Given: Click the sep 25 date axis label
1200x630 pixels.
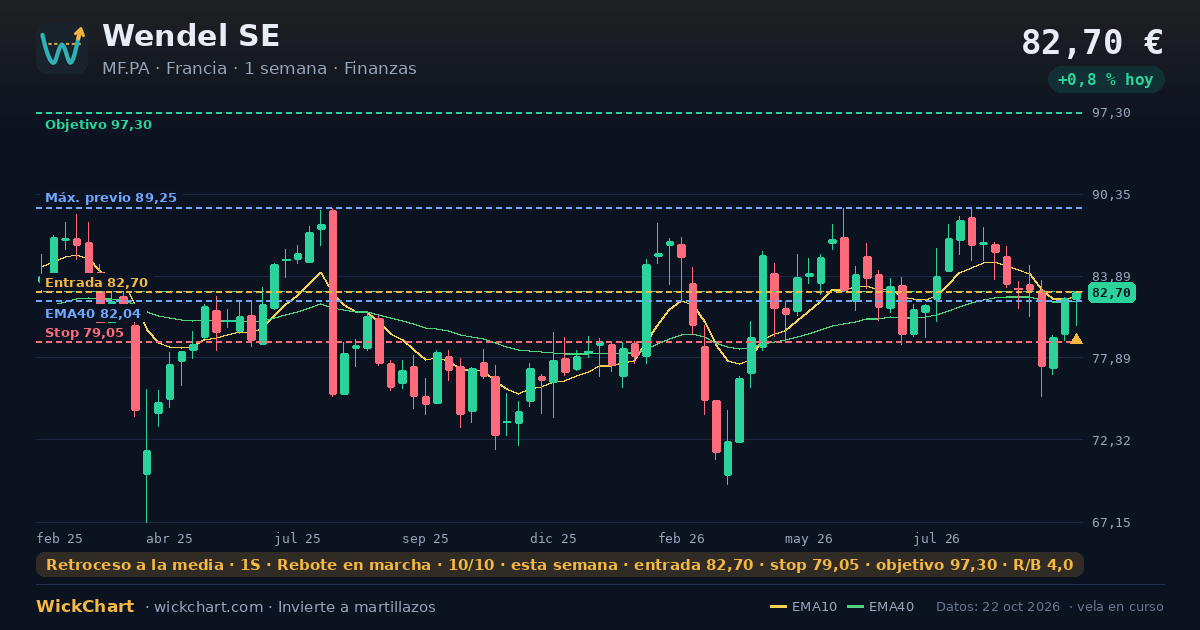Looking at the screenshot, I should [x=426, y=538].
